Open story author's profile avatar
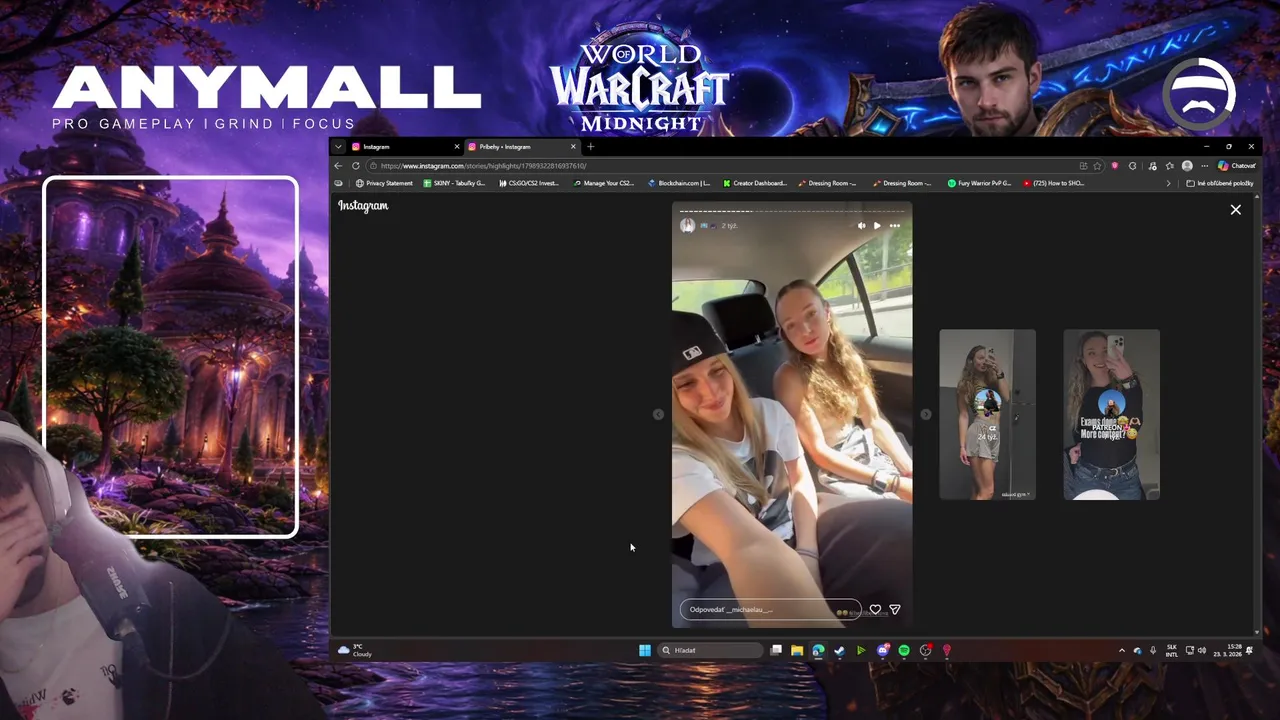The image size is (1280, 720). point(687,225)
